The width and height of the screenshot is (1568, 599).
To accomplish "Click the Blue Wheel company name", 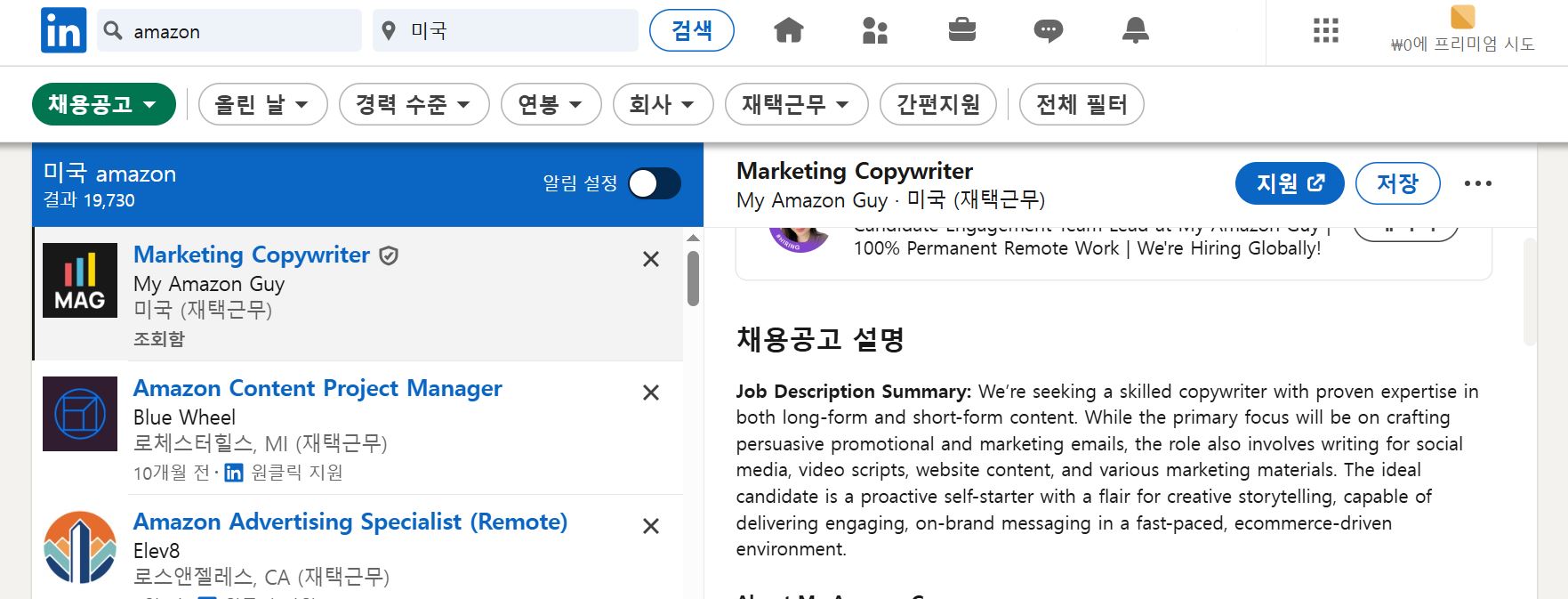I will click(x=184, y=417).
